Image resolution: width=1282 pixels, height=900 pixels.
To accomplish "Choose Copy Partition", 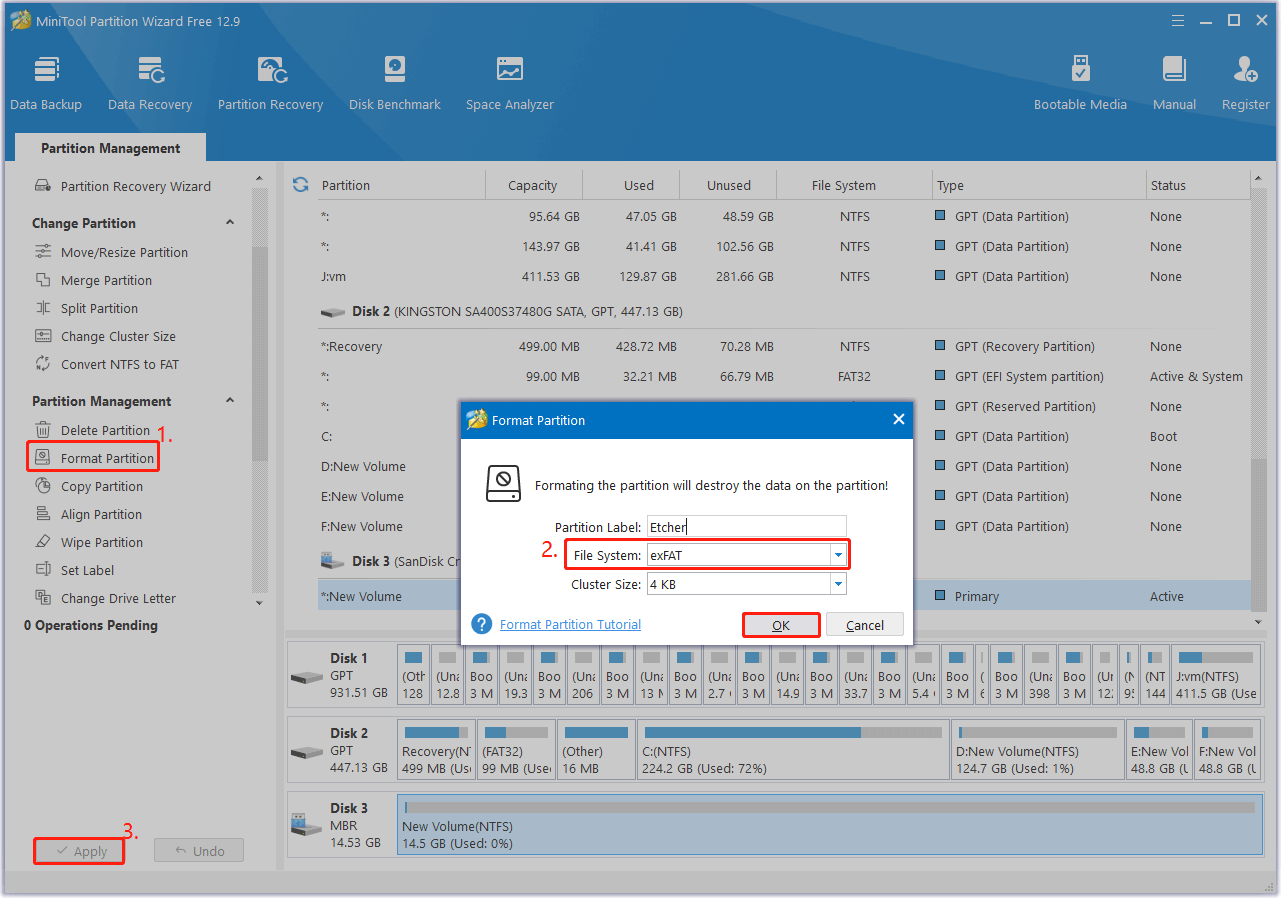I will [x=89, y=486].
